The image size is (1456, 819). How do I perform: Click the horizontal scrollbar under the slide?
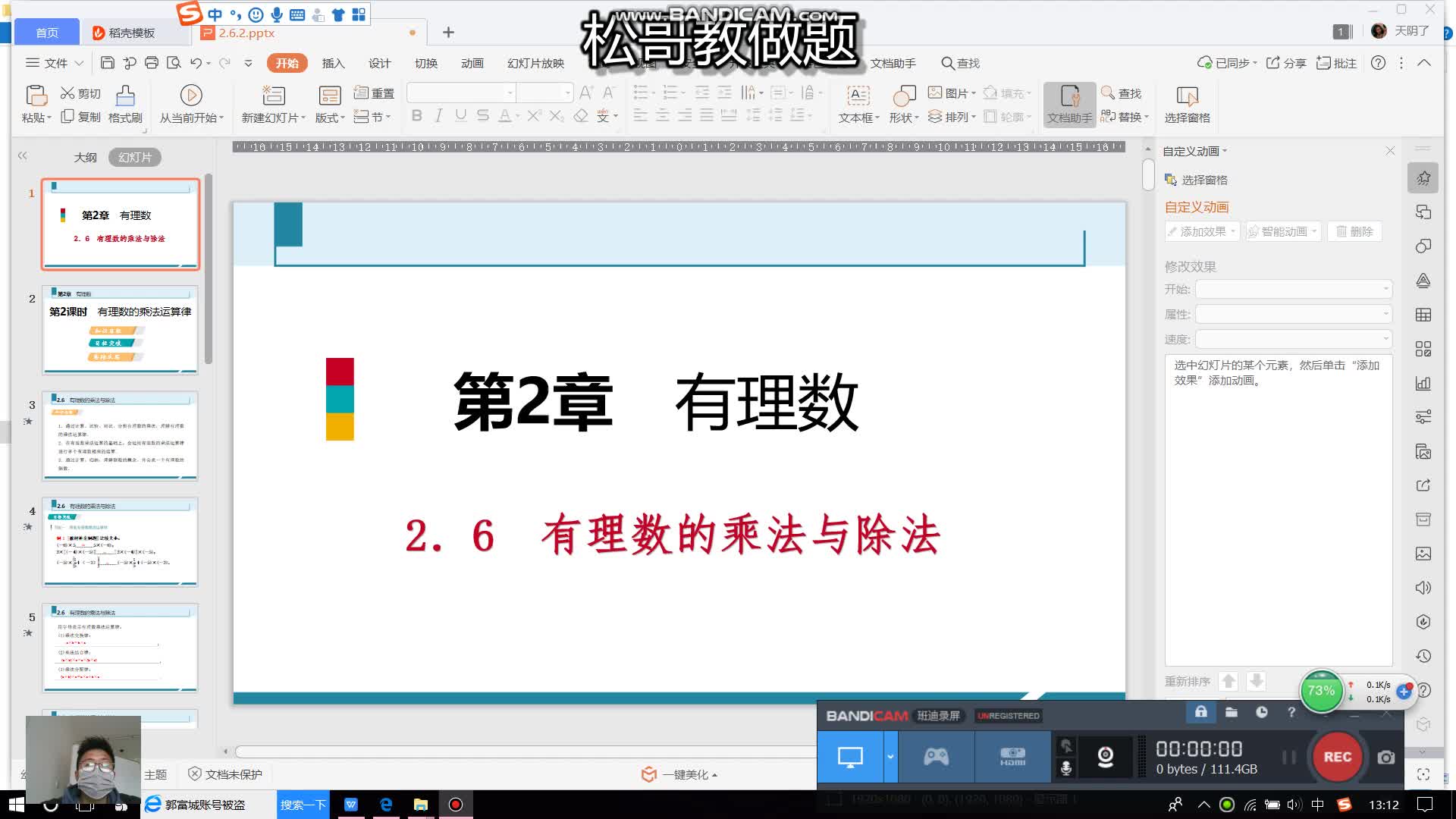click(525, 752)
